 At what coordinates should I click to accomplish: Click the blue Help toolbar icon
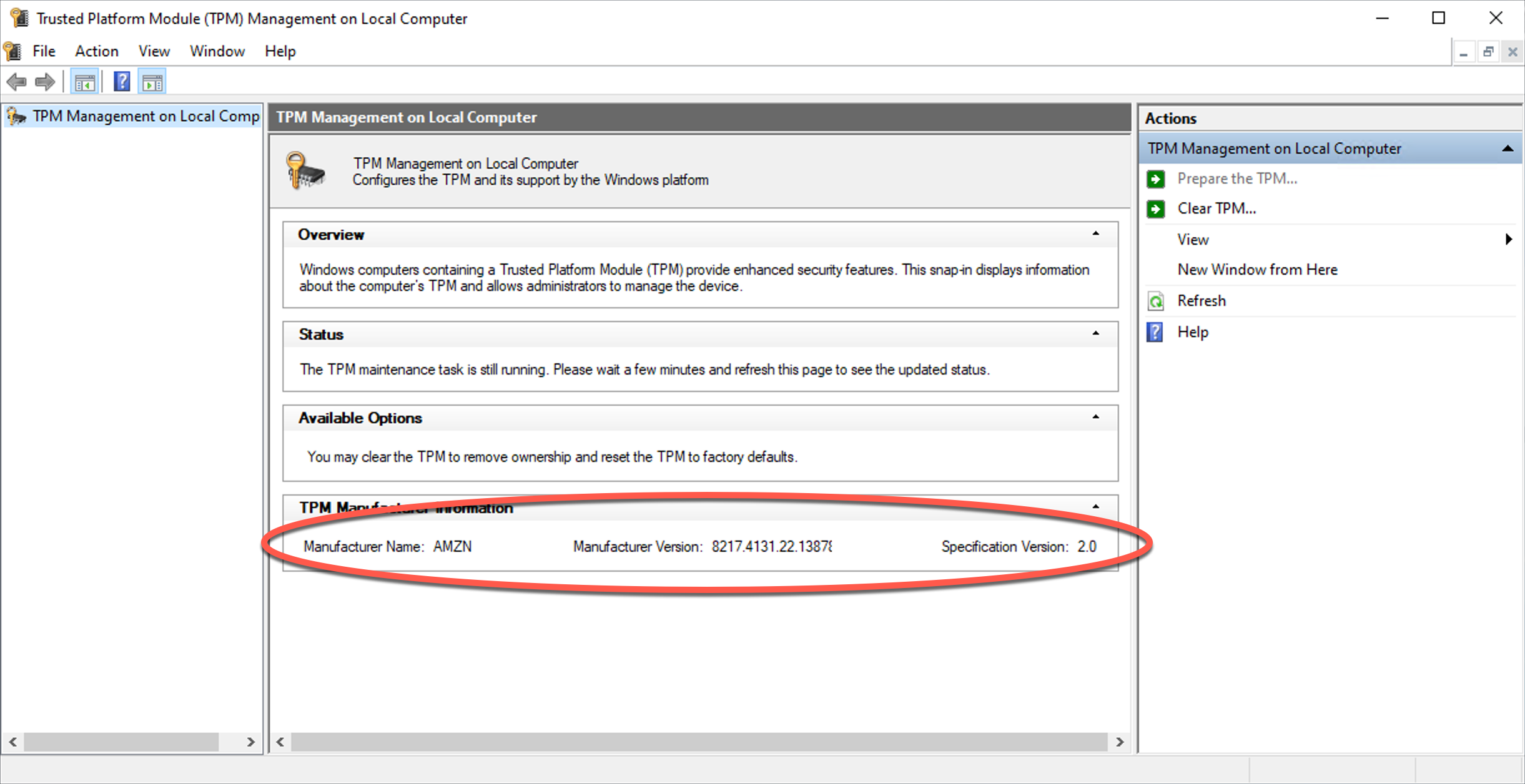coord(122,82)
